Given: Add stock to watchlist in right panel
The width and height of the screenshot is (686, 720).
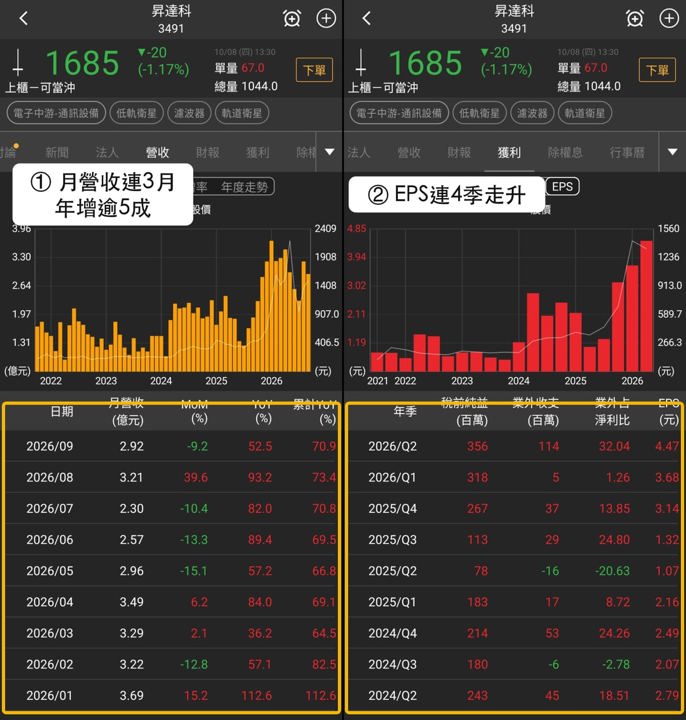Looking at the screenshot, I should coord(669,18).
